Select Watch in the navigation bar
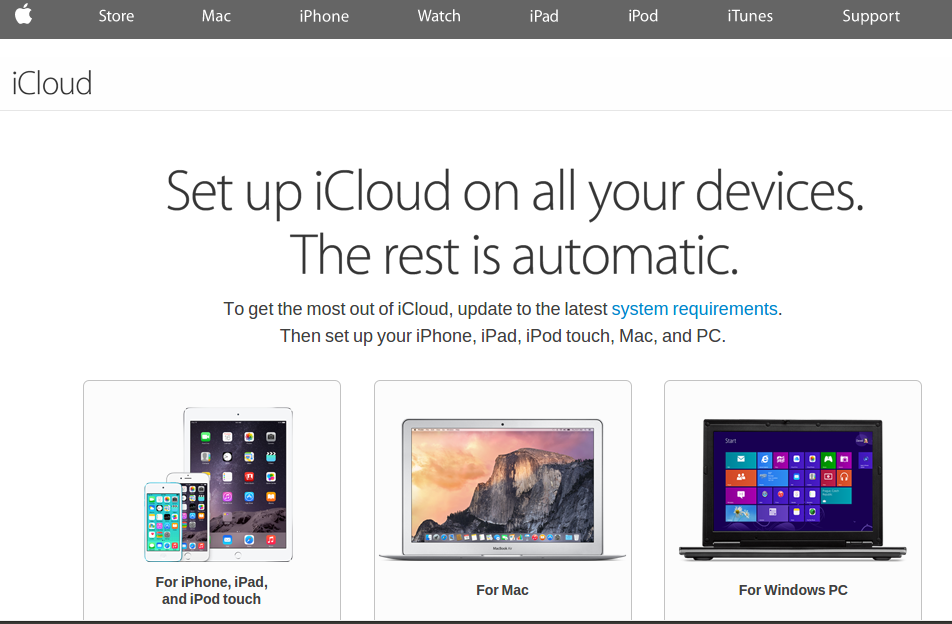The width and height of the screenshot is (952, 624). 439,16
